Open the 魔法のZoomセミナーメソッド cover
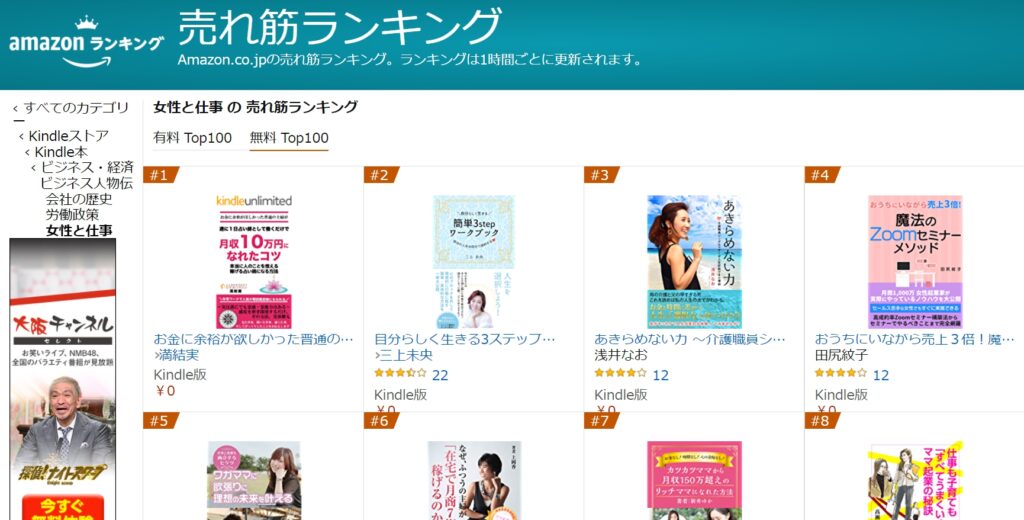The image size is (1024, 520). click(x=914, y=261)
